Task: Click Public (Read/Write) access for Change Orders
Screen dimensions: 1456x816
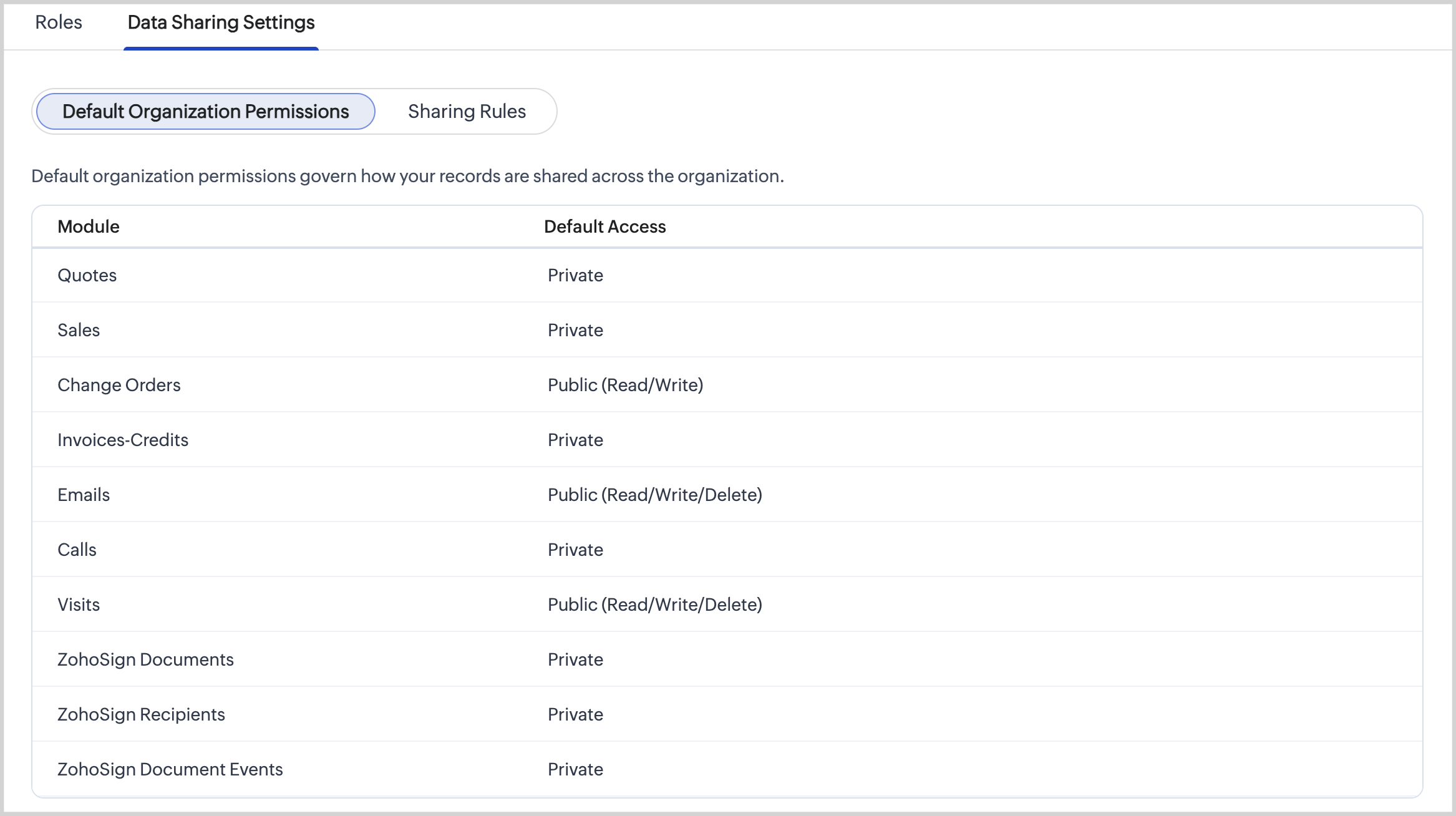Action: pos(625,385)
